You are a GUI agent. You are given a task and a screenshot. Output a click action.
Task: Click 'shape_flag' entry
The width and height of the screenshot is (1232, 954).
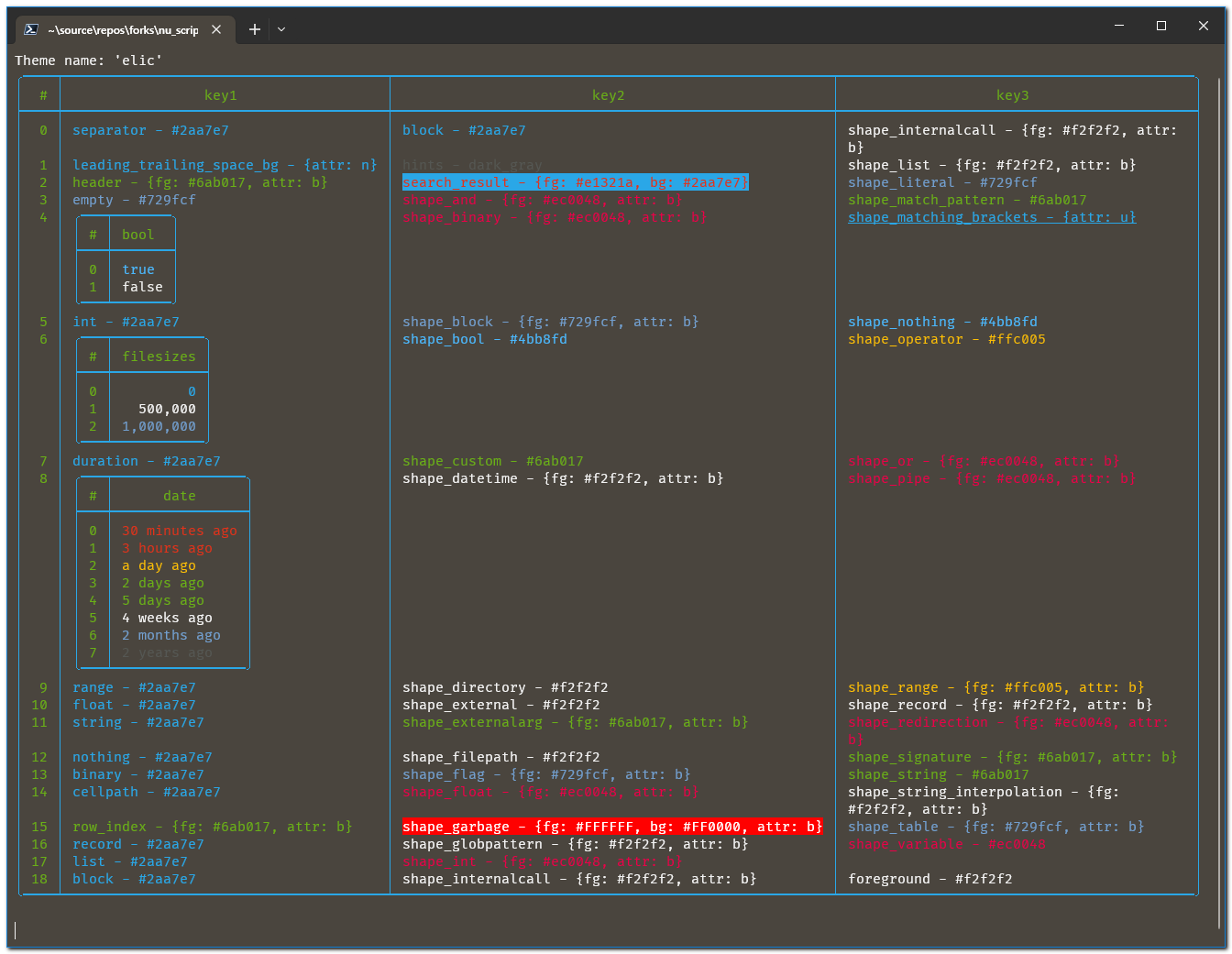pos(546,774)
